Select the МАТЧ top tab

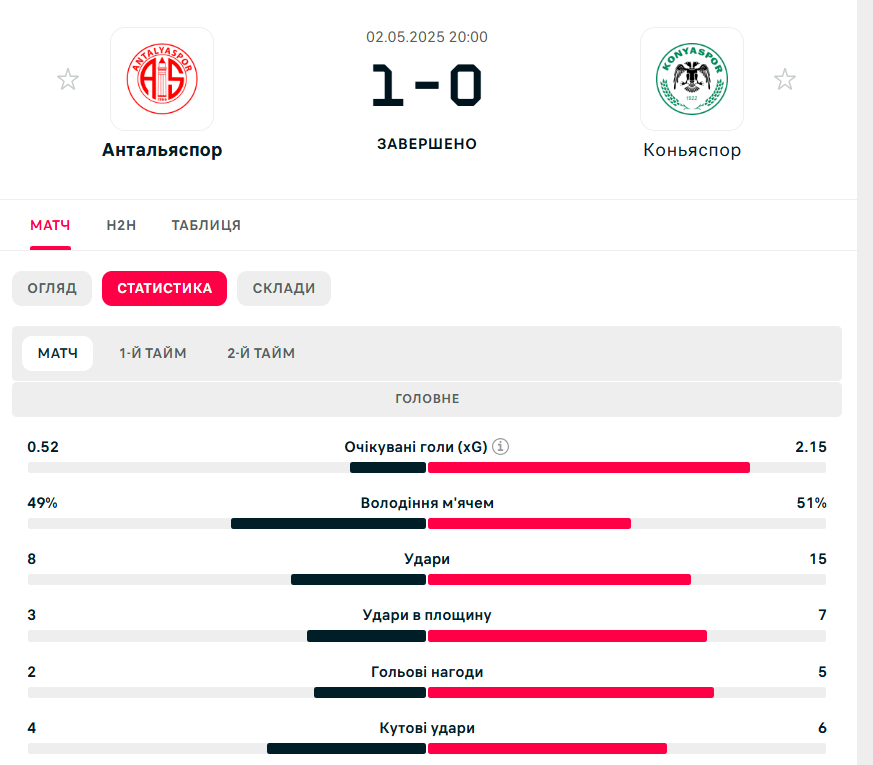tap(50, 225)
